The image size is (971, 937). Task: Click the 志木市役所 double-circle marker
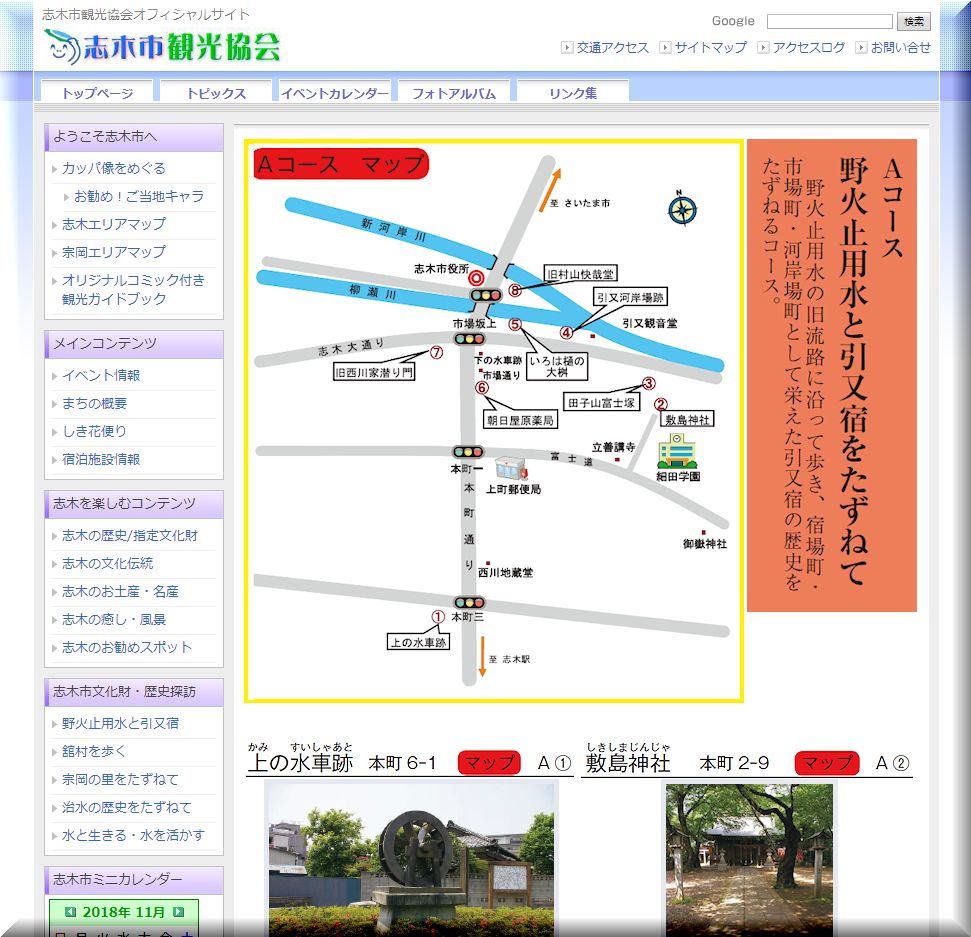tap(476, 277)
